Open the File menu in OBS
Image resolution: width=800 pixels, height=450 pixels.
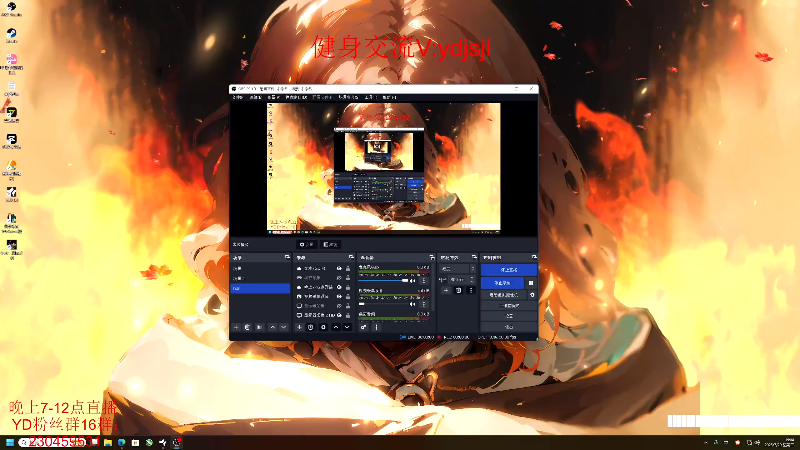pyautogui.click(x=238, y=97)
